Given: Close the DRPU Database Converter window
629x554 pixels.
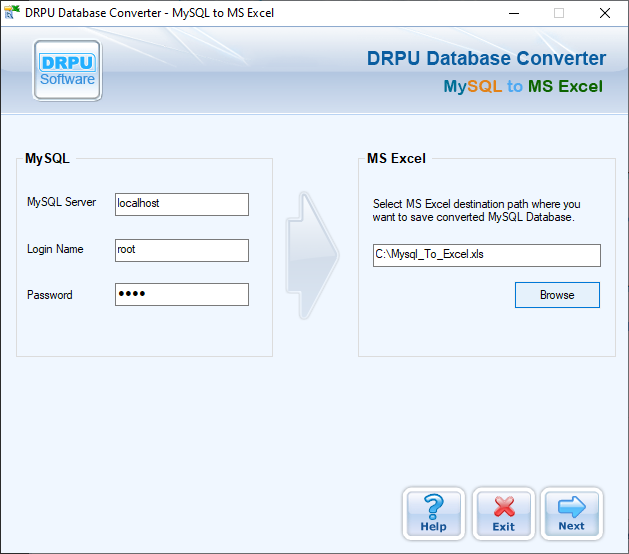Looking at the screenshot, I should click(605, 13).
